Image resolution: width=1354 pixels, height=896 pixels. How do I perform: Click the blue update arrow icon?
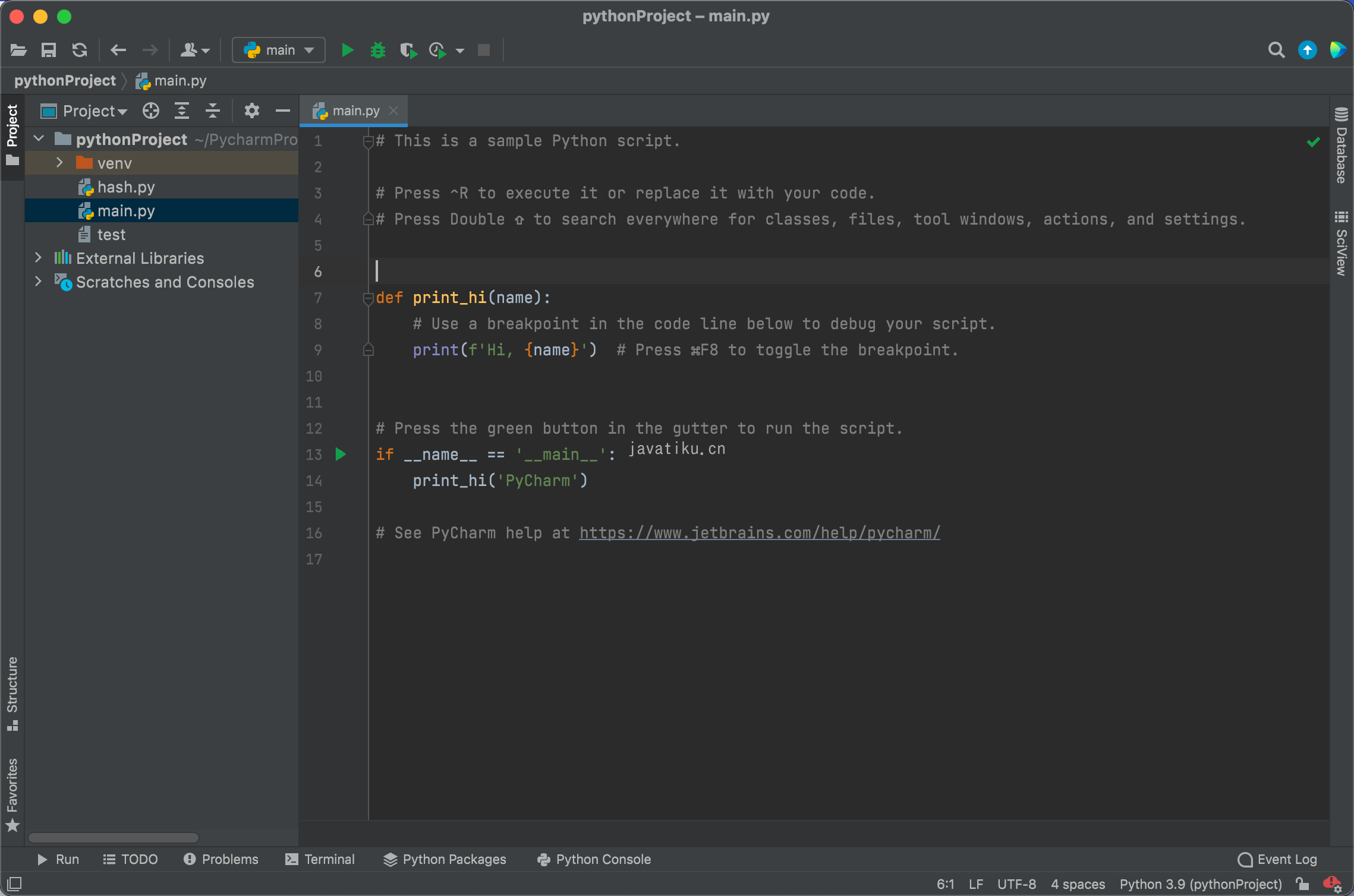(x=1307, y=50)
